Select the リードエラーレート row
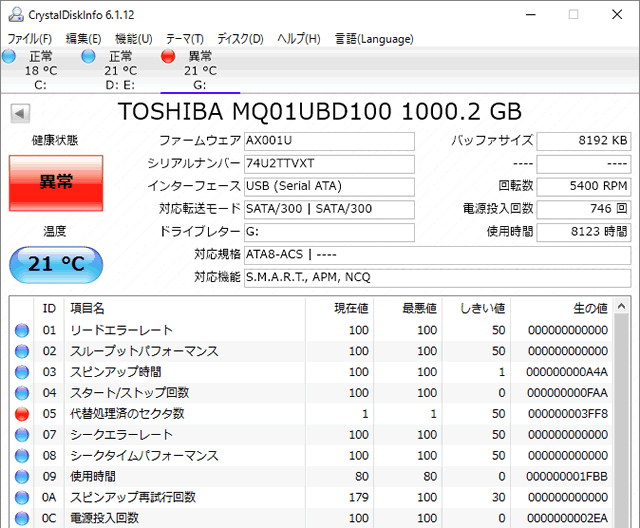The image size is (640, 528). pyautogui.click(x=310, y=331)
